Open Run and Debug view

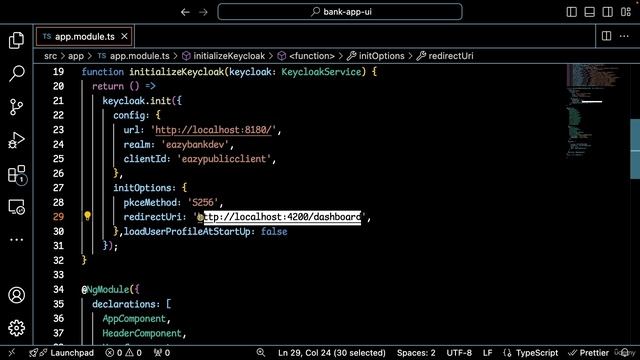16,140
